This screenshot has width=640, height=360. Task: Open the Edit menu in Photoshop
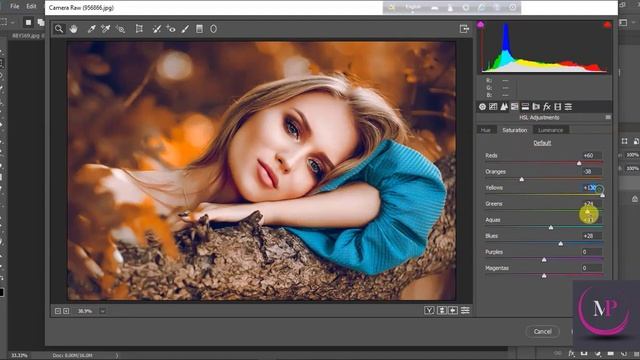click(31, 7)
